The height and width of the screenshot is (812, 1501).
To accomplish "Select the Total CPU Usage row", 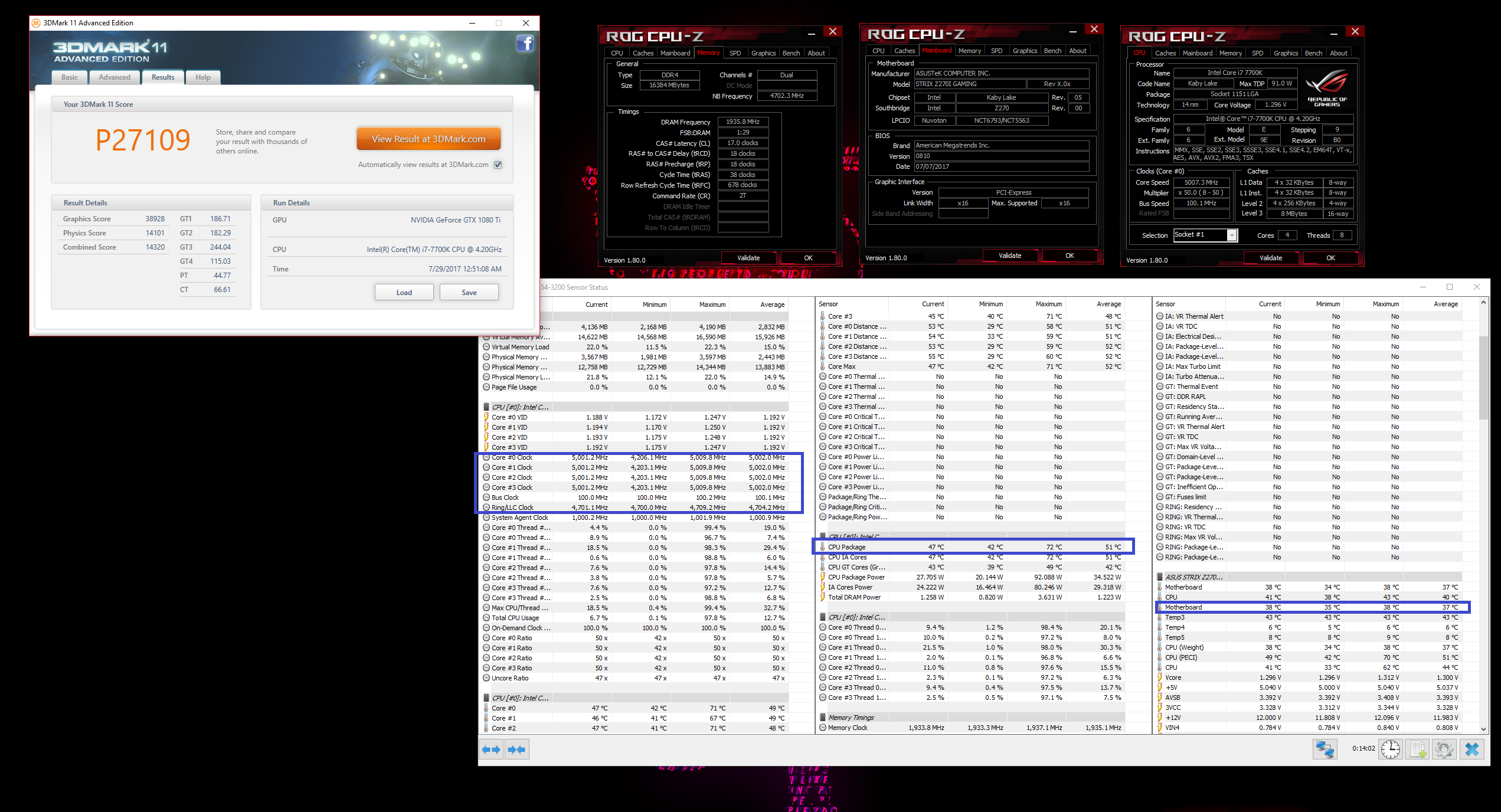I will (x=635, y=618).
